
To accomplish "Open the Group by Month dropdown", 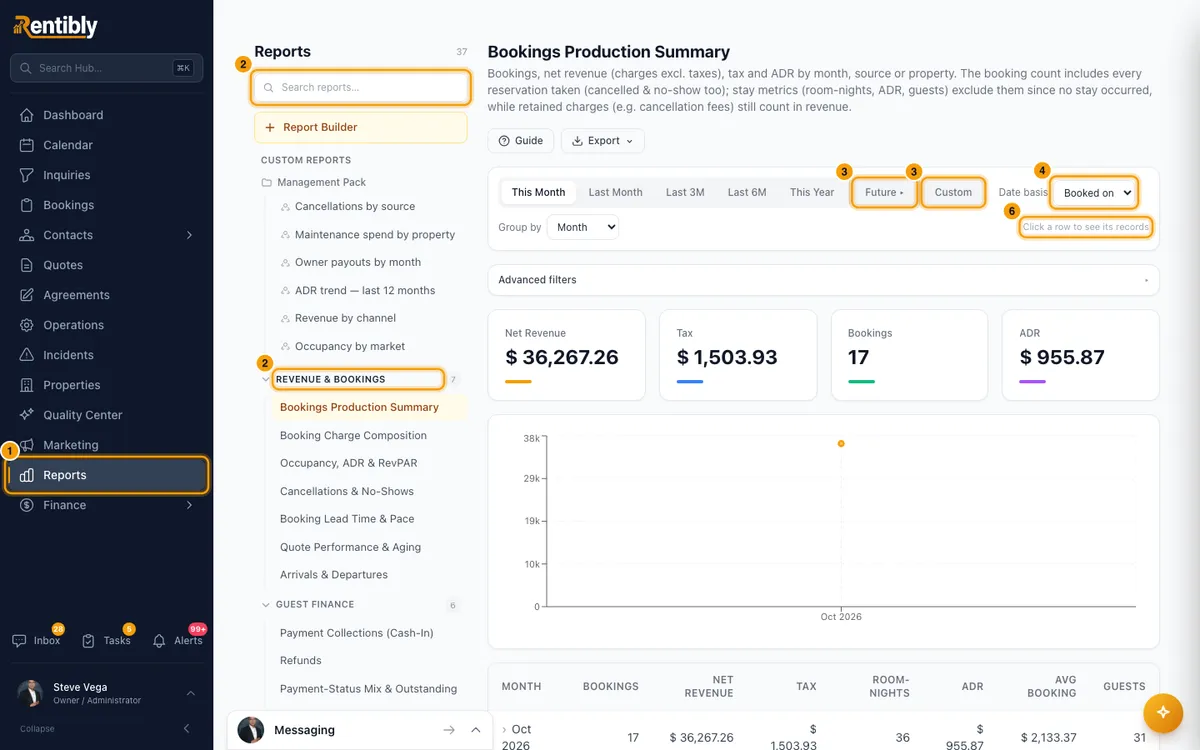I will point(583,227).
